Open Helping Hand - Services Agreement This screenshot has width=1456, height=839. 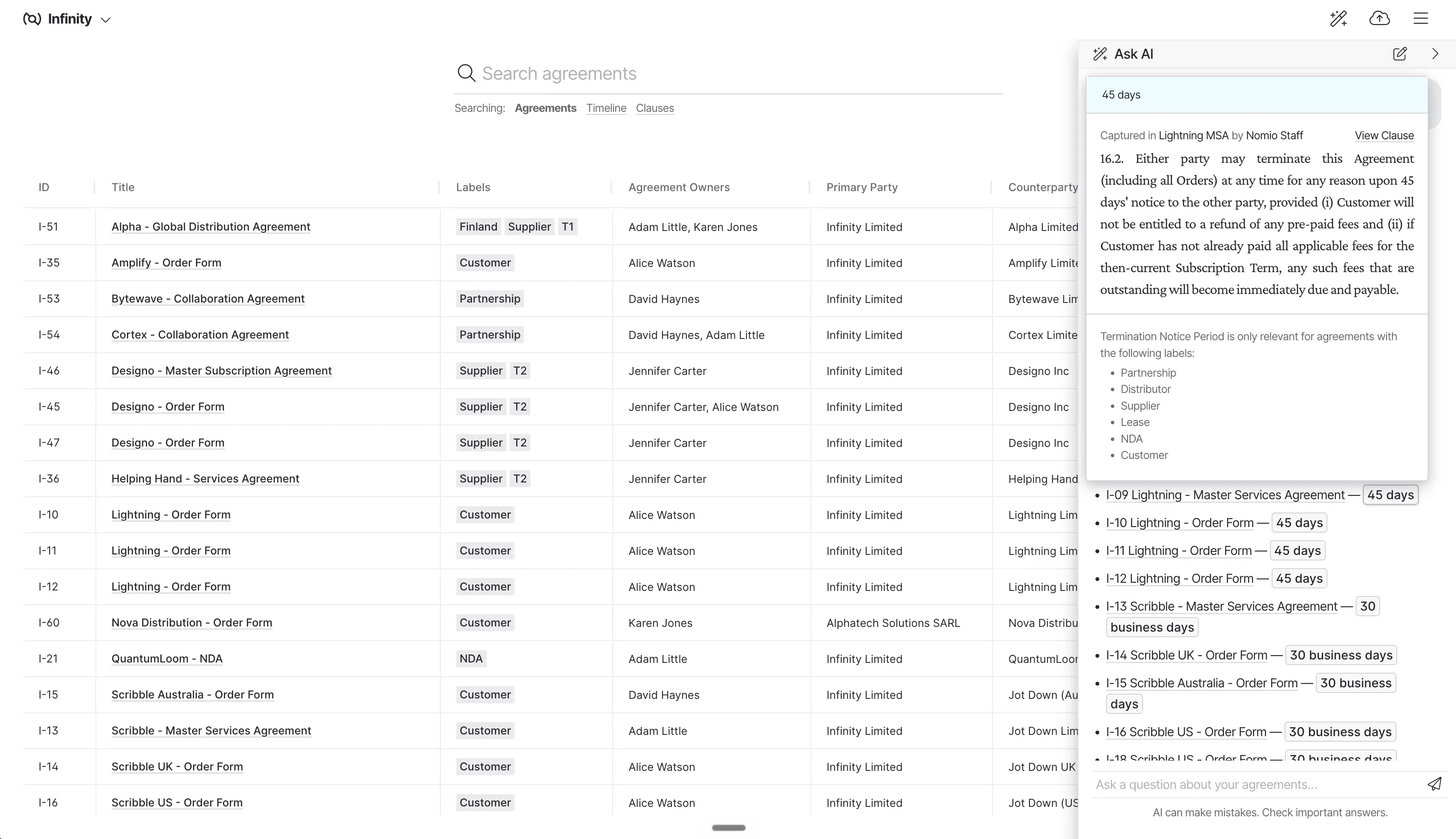205,478
